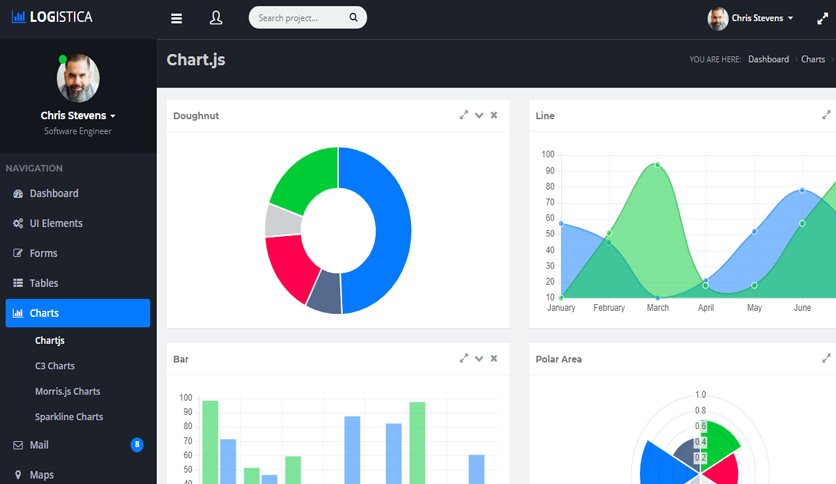Select the active Charts menu item
The width and height of the screenshot is (836, 484).
(78, 313)
